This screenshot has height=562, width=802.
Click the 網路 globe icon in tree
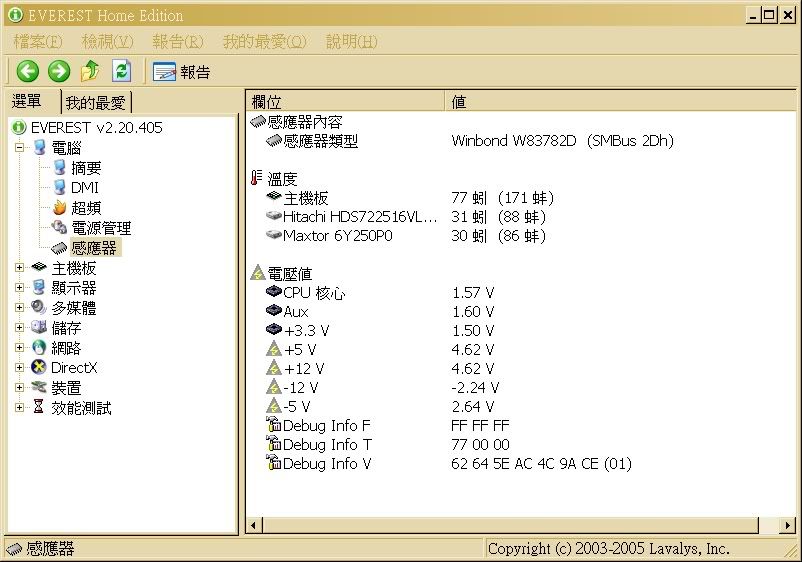pyautogui.click(x=39, y=347)
